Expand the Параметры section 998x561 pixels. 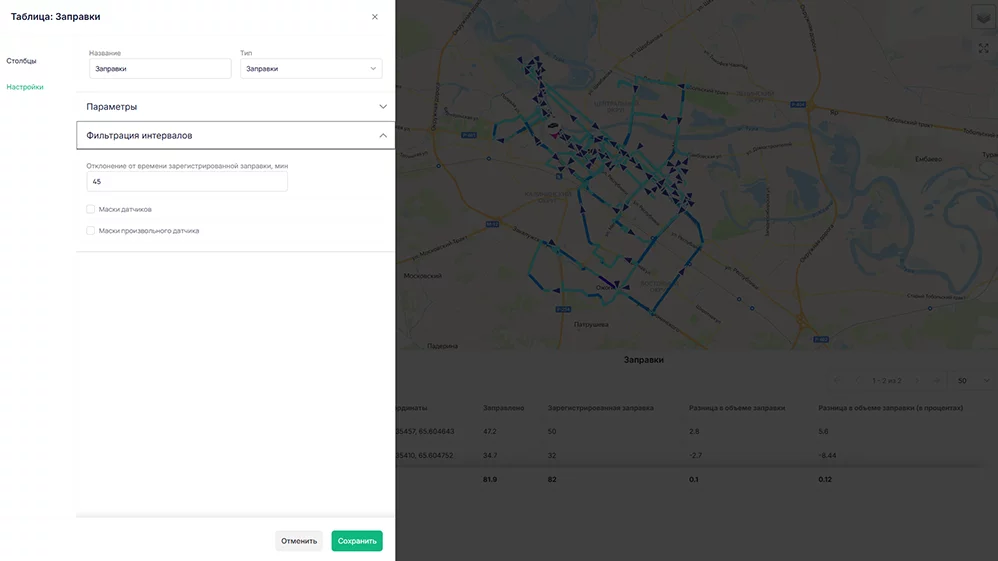(235, 107)
